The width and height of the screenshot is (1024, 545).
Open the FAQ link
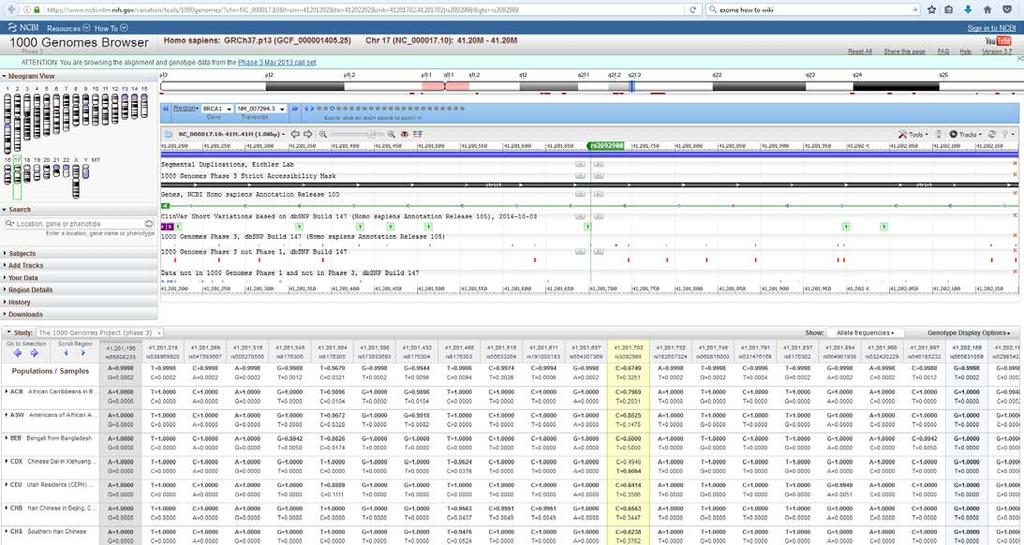(x=943, y=52)
